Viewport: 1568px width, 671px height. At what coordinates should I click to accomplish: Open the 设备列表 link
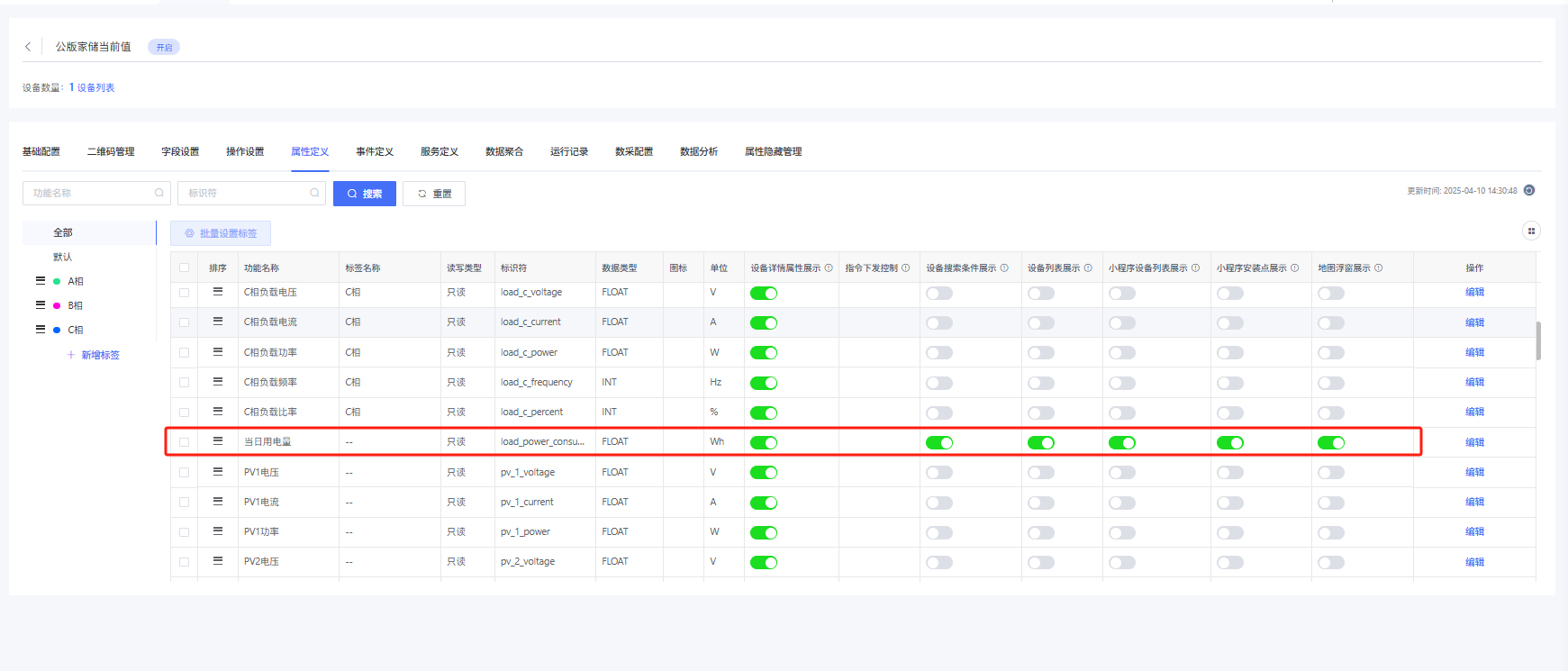point(95,87)
